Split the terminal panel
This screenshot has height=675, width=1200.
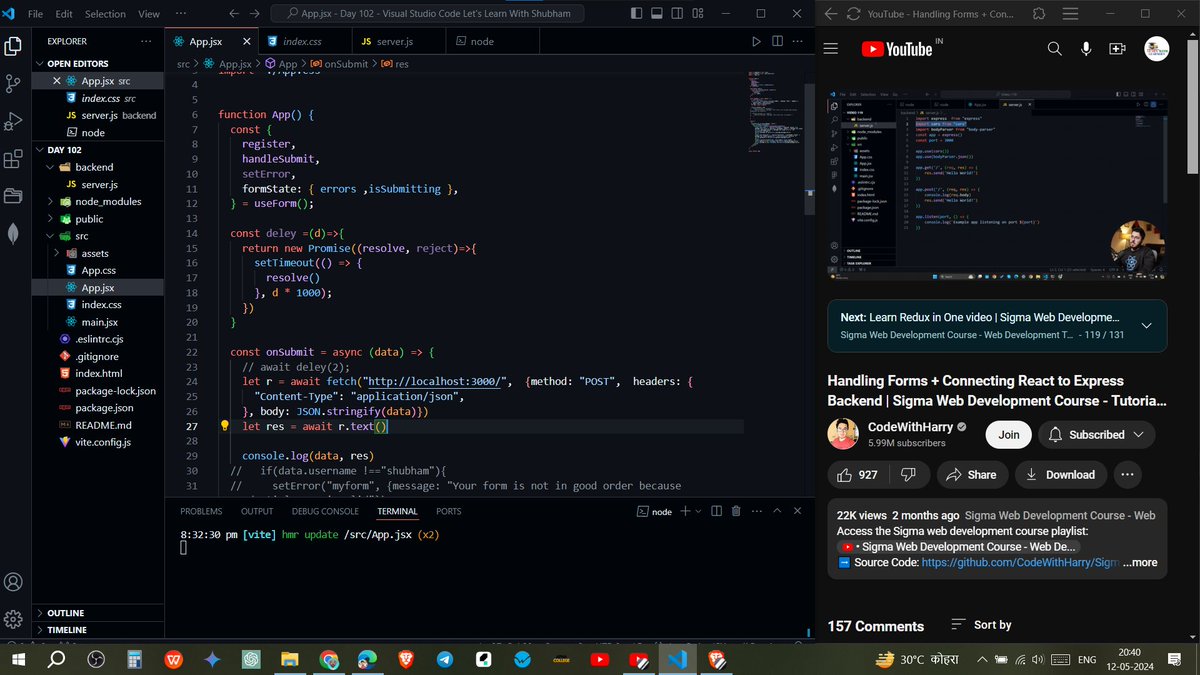point(717,511)
